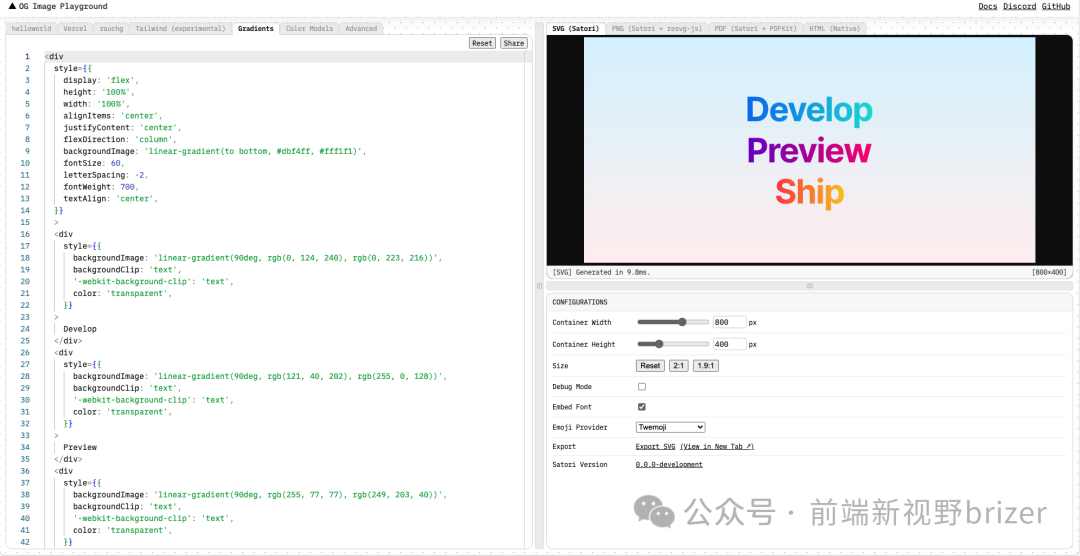1080x556 pixels.
Task: Open the Advanced tab
Action: [x=361, y=28]
